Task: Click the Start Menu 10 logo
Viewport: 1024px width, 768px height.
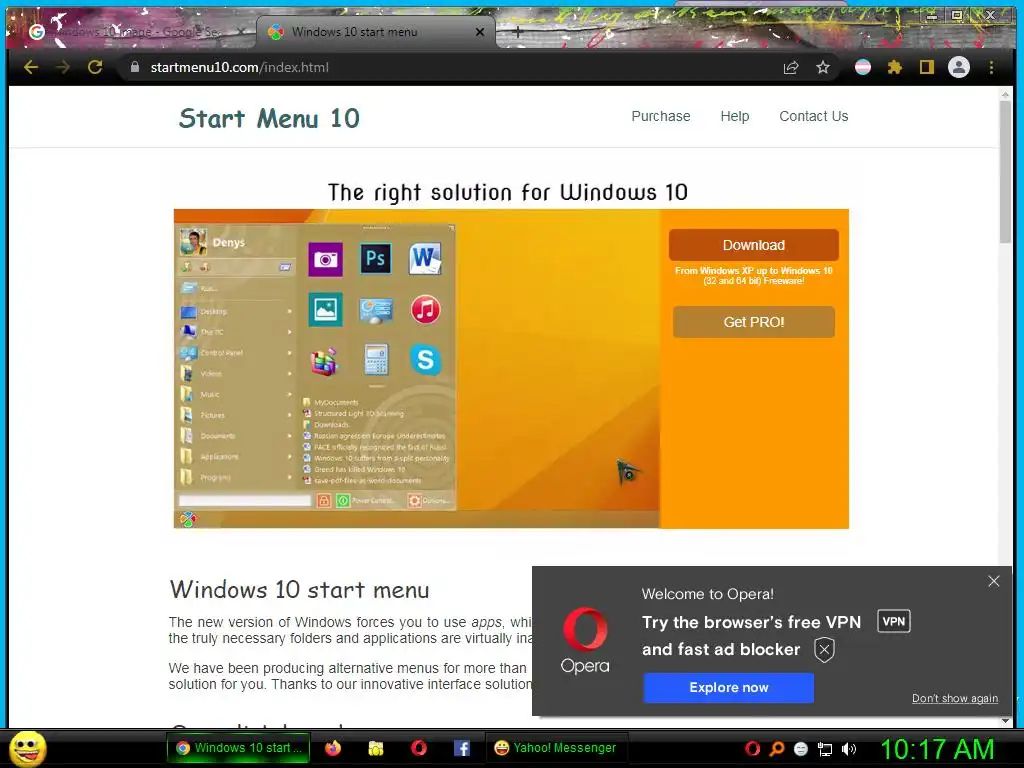Action: [269, 118]
